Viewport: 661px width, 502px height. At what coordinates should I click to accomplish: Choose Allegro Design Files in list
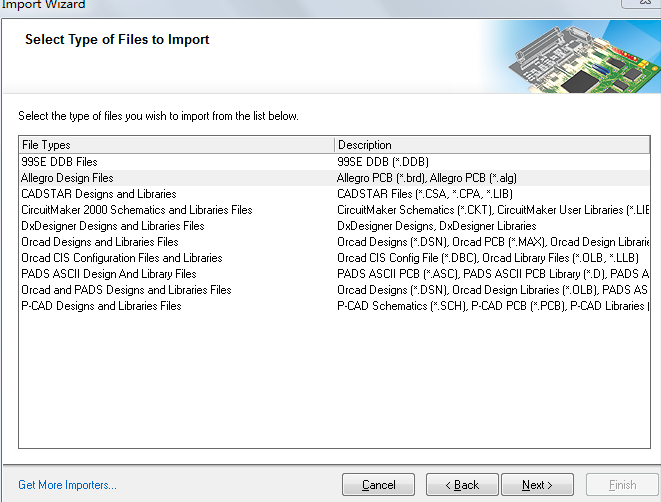point(67,178)
